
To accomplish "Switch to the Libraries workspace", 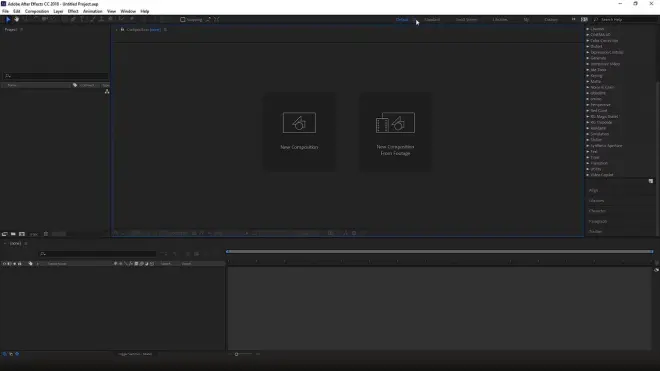I will pos(500,20).
